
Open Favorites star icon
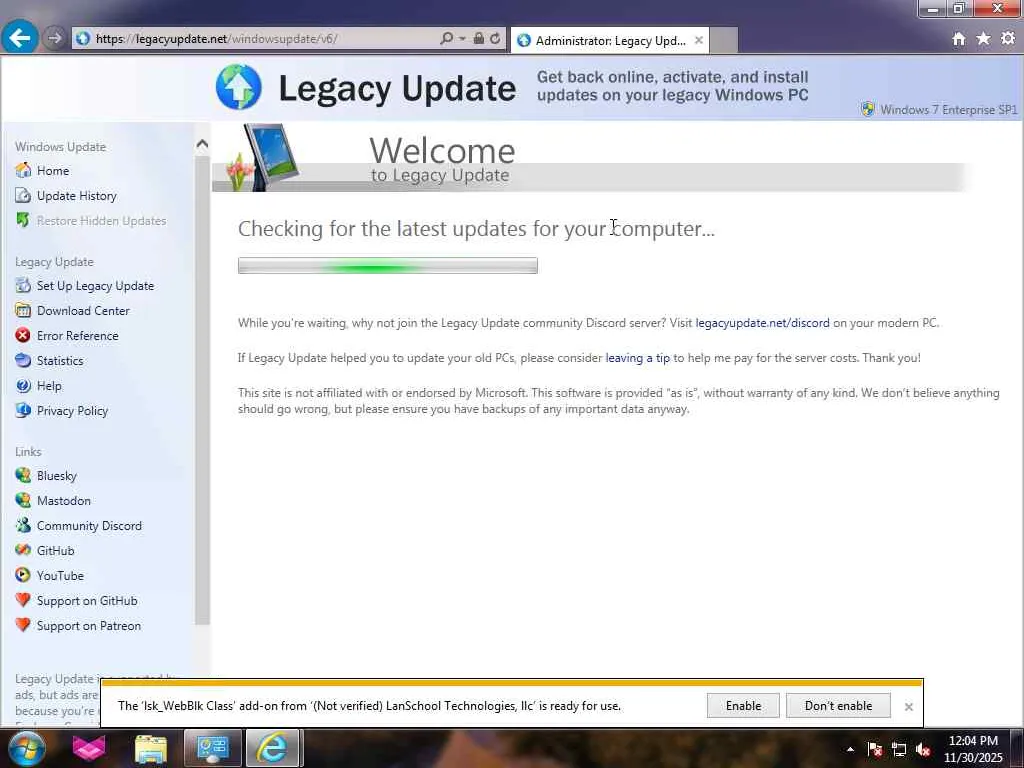[984, 39]
